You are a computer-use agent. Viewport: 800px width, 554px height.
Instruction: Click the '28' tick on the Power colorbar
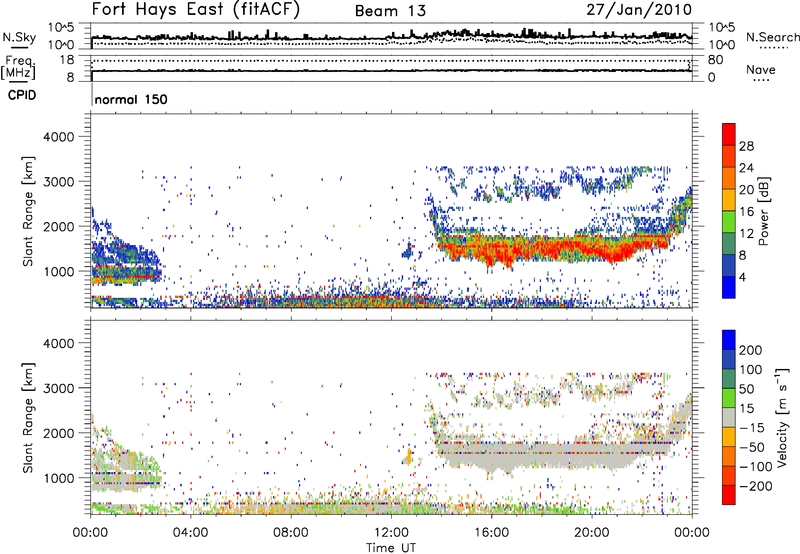[x=746, y=146]
